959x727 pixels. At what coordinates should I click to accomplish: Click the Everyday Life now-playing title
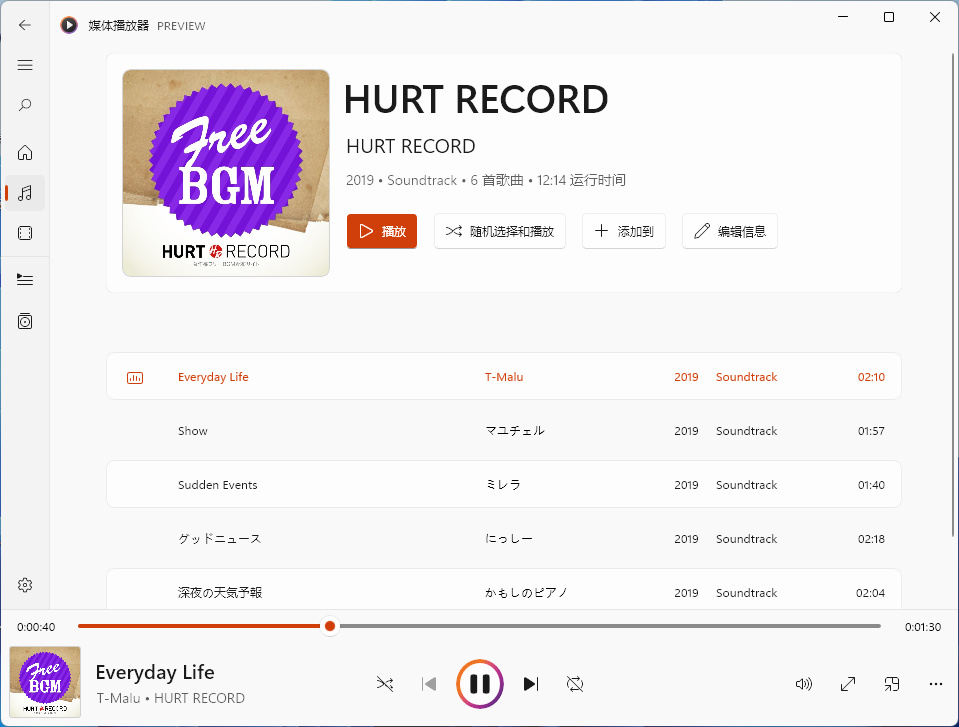click(x=155, y=672)
